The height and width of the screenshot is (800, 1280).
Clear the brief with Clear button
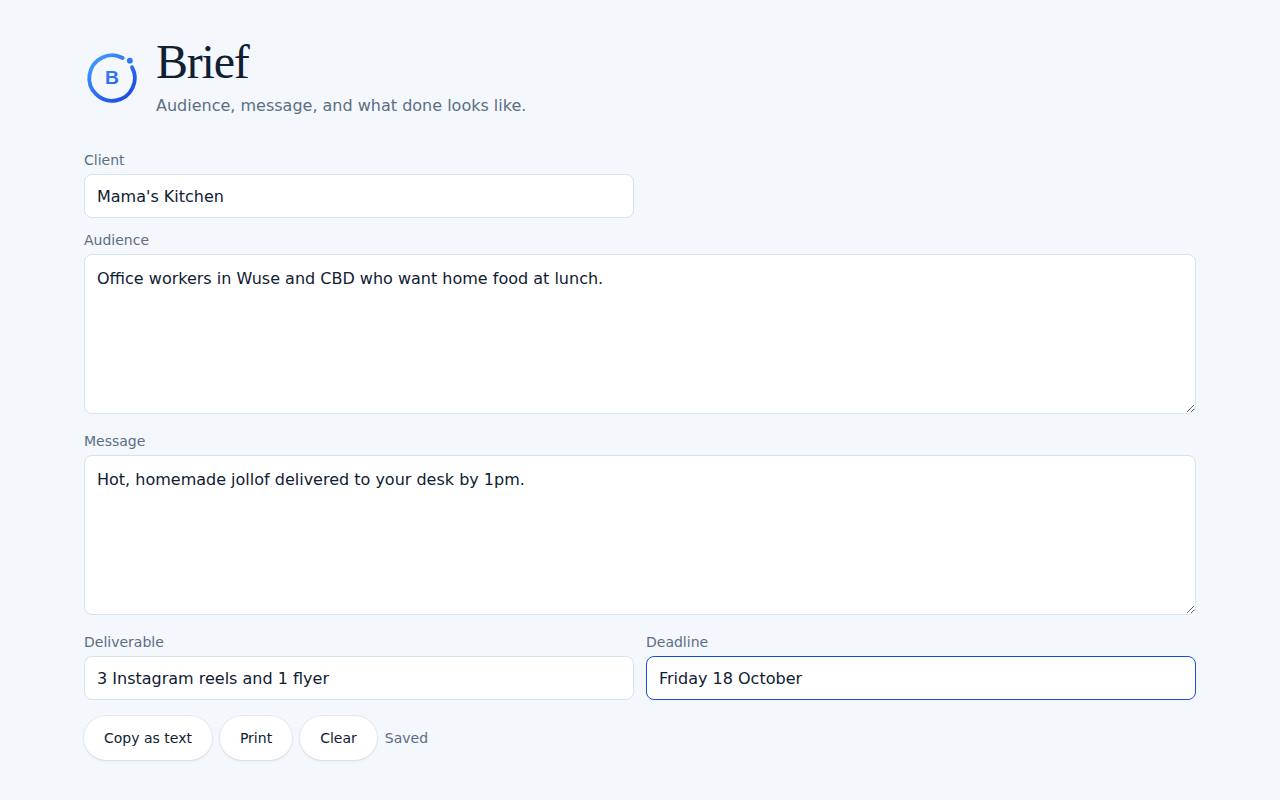(x=338, y=738)
